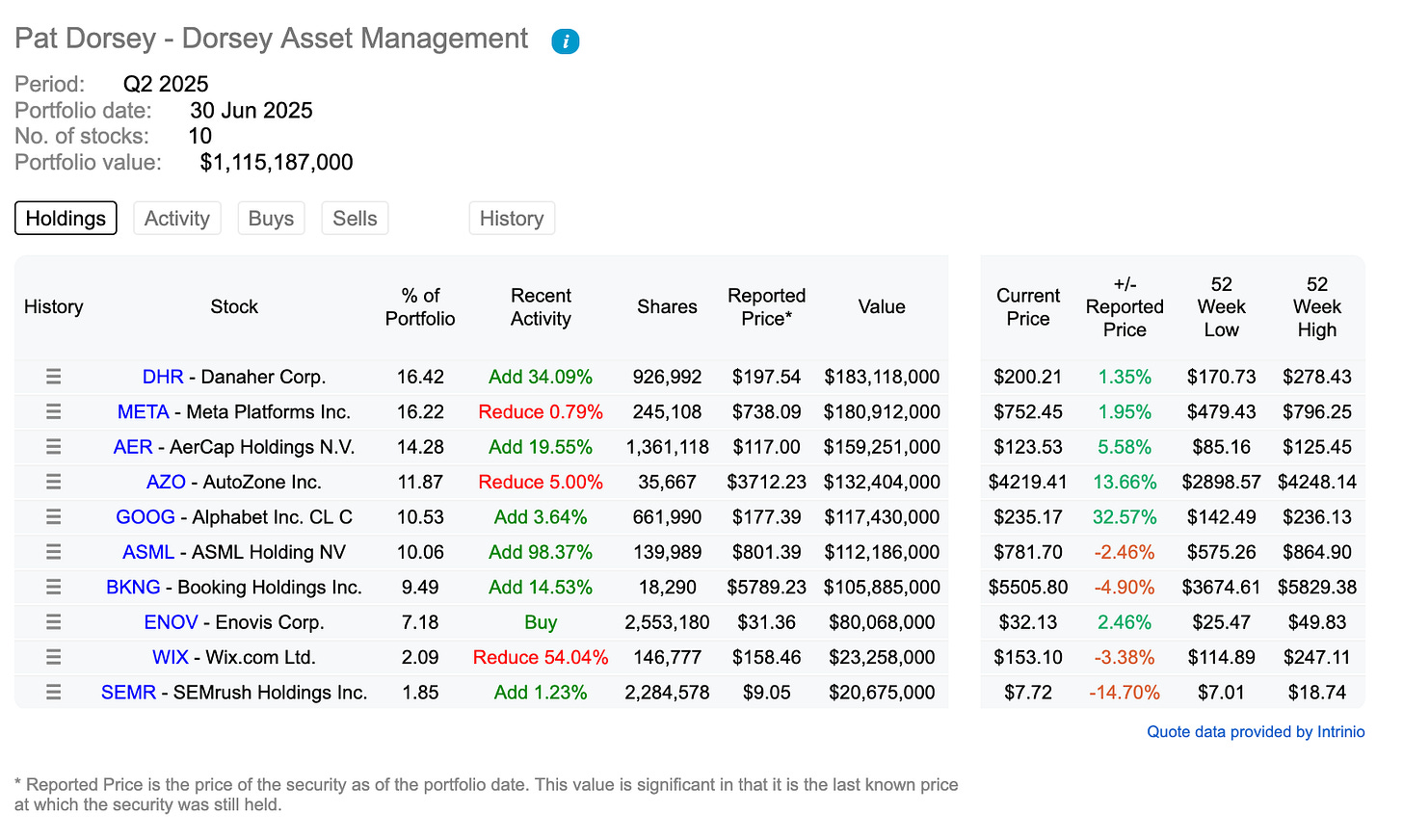Click '32.57%' change for GOOG
This screenshot has width=1403, height=840.
click(x=1125, y=517)
